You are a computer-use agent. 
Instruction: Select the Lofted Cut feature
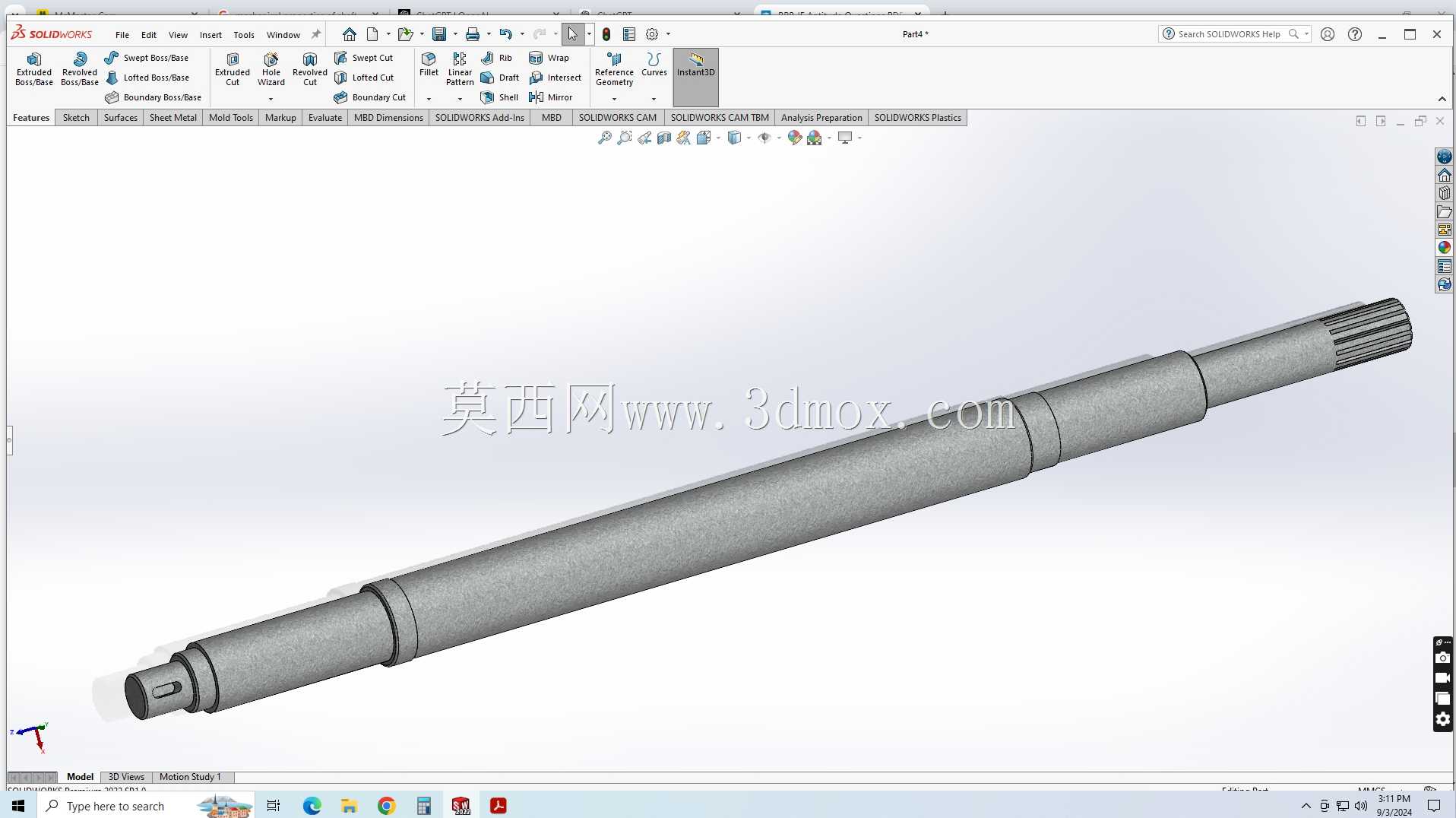pyautogui.click(x=364, y=78)
